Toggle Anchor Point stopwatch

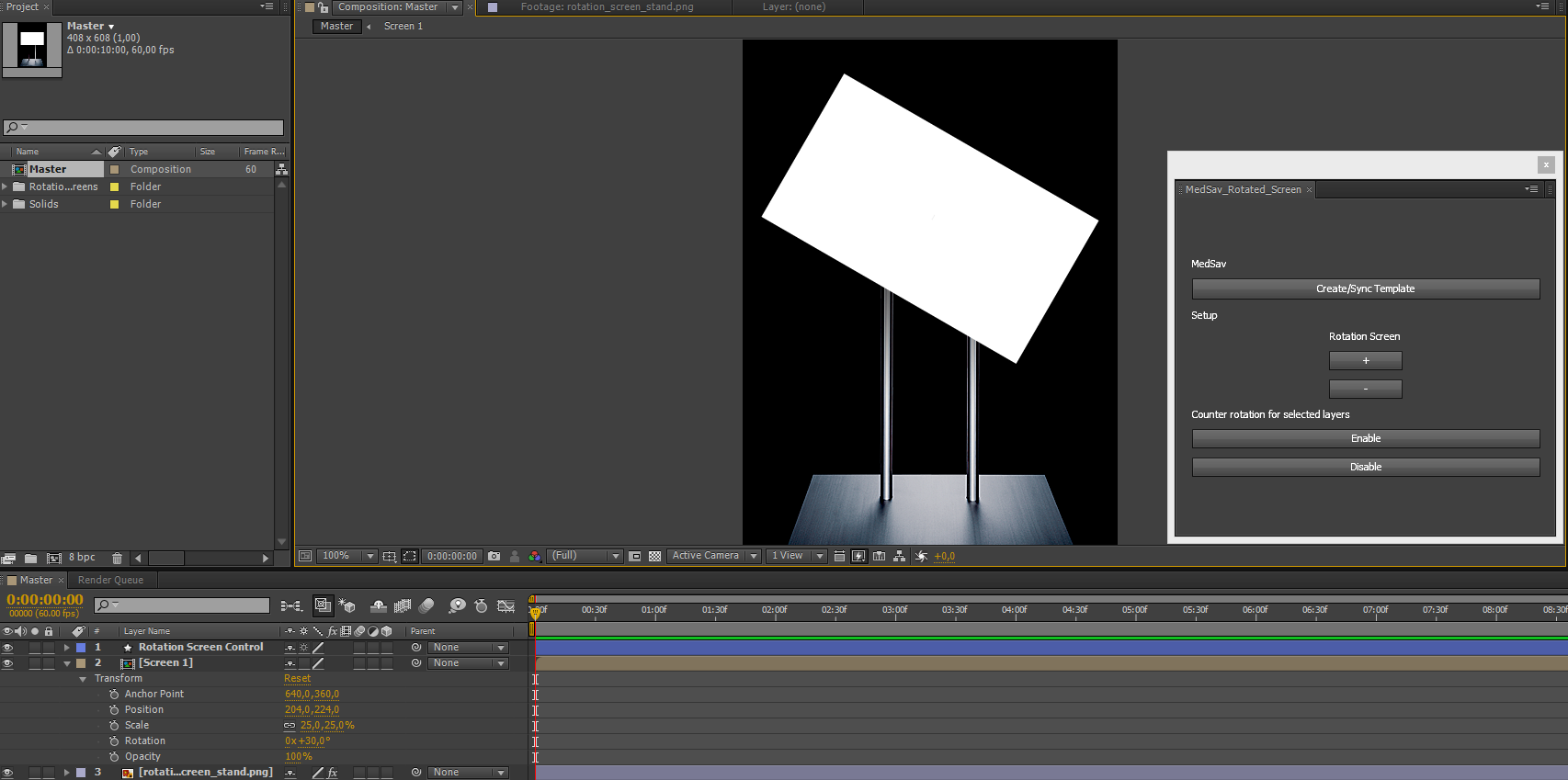pos(114,695)
